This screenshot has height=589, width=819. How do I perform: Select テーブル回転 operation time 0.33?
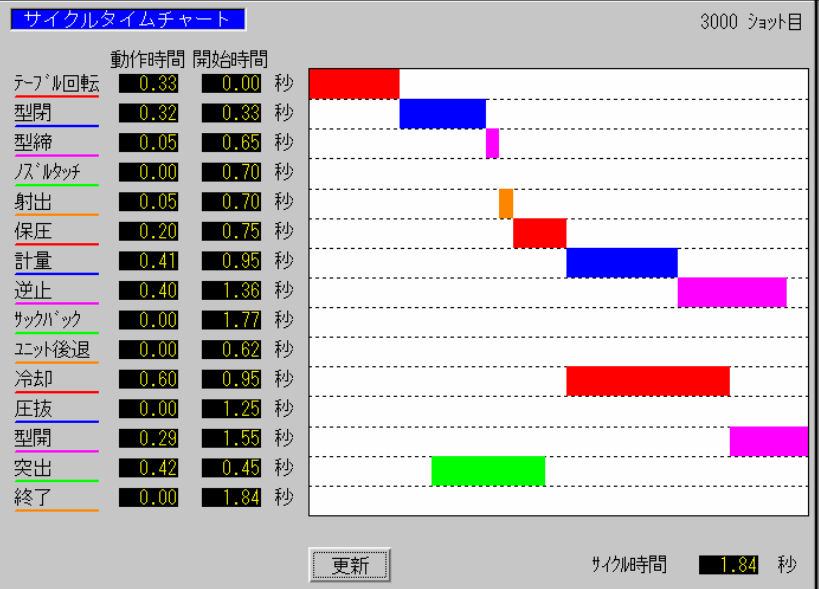[148, 84]
